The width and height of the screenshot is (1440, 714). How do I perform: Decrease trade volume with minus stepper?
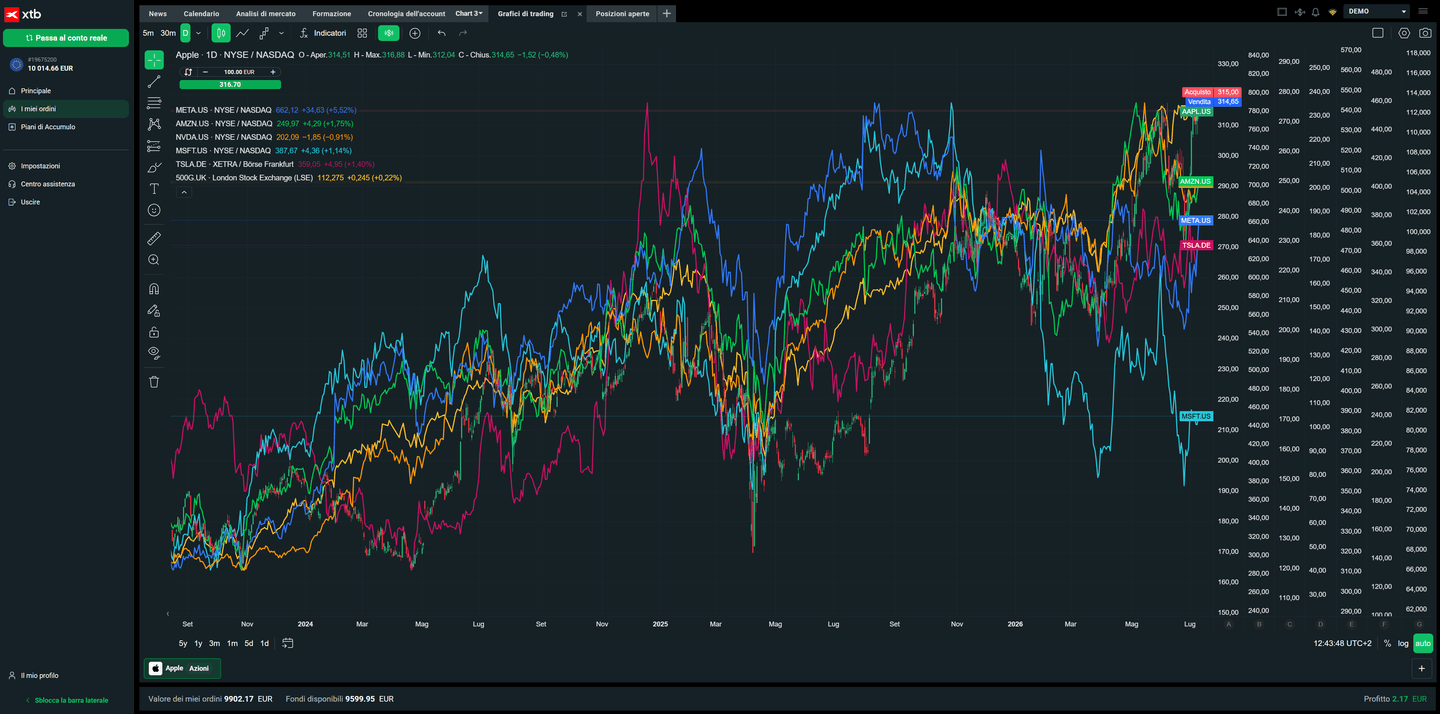(205, 72)
